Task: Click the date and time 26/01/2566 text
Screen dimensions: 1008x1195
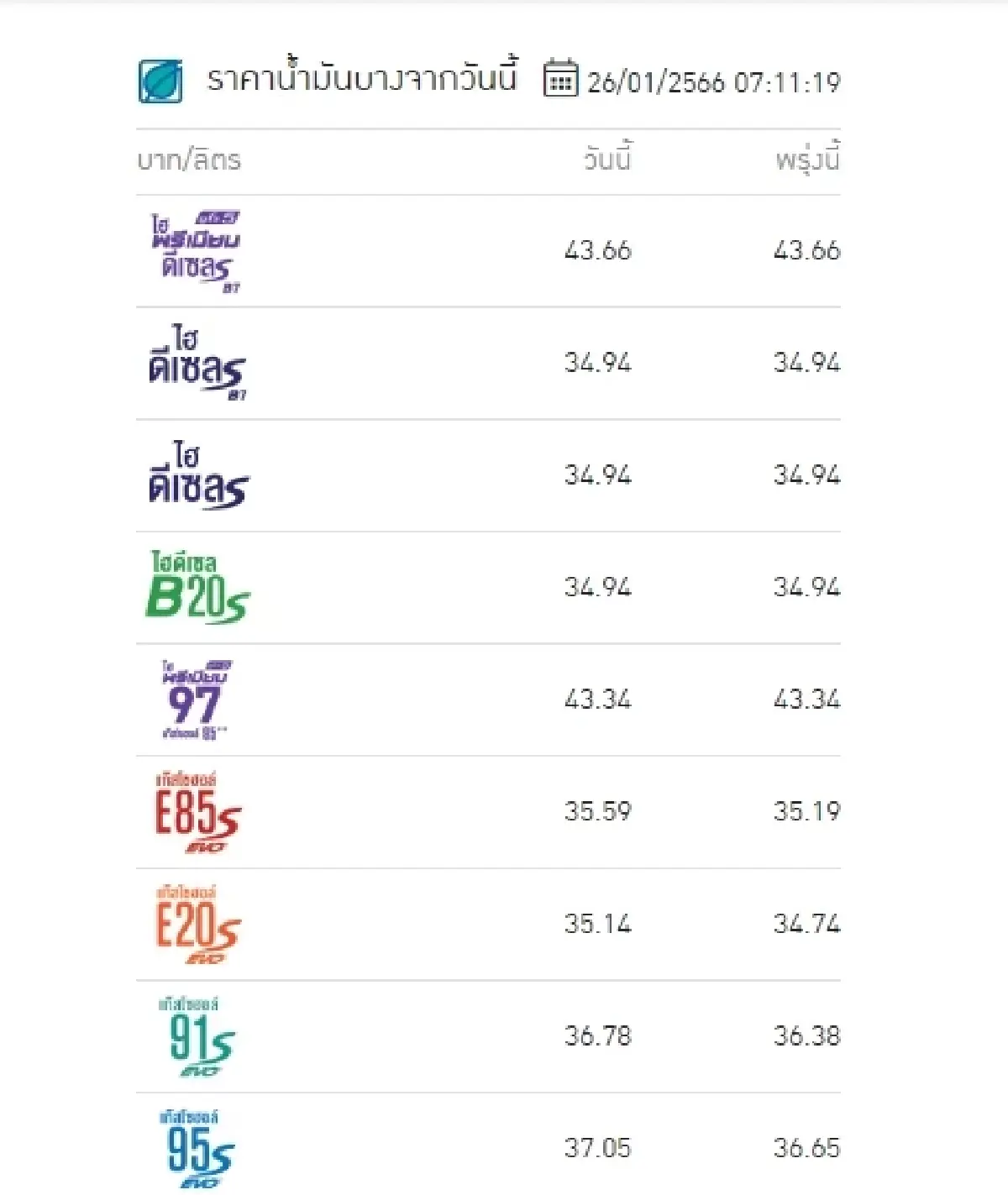Action: pyautogui.click(x=713, y=82)
